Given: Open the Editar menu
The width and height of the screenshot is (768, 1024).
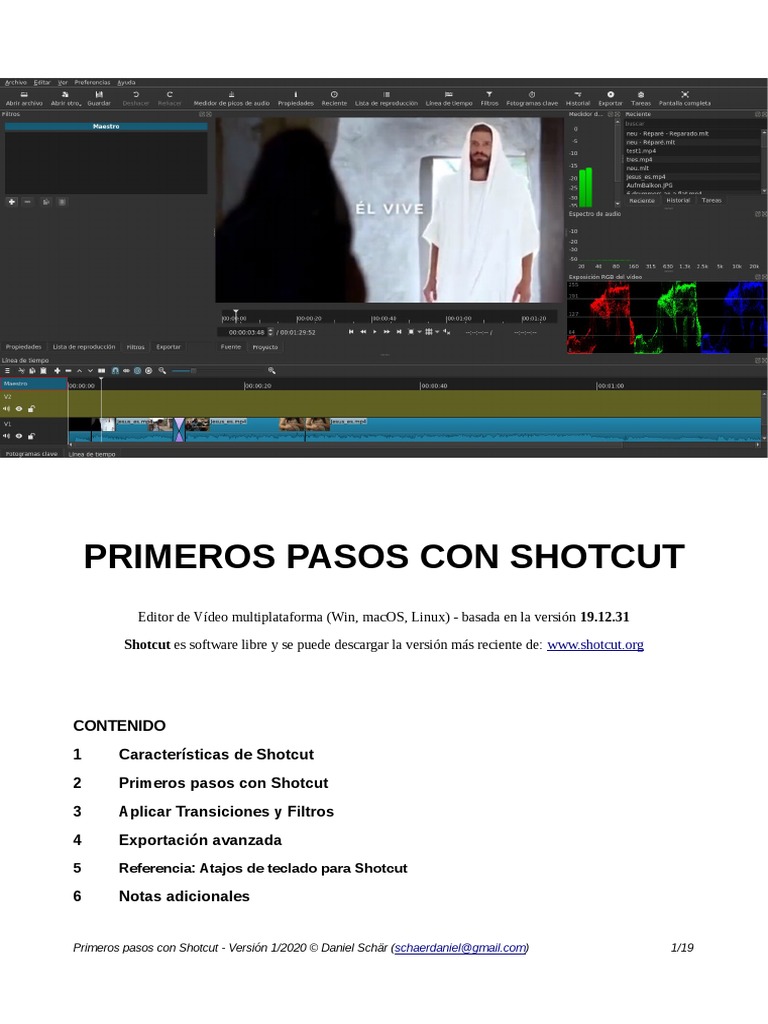Looking at the screenshot, I should [x=42, y=82].
